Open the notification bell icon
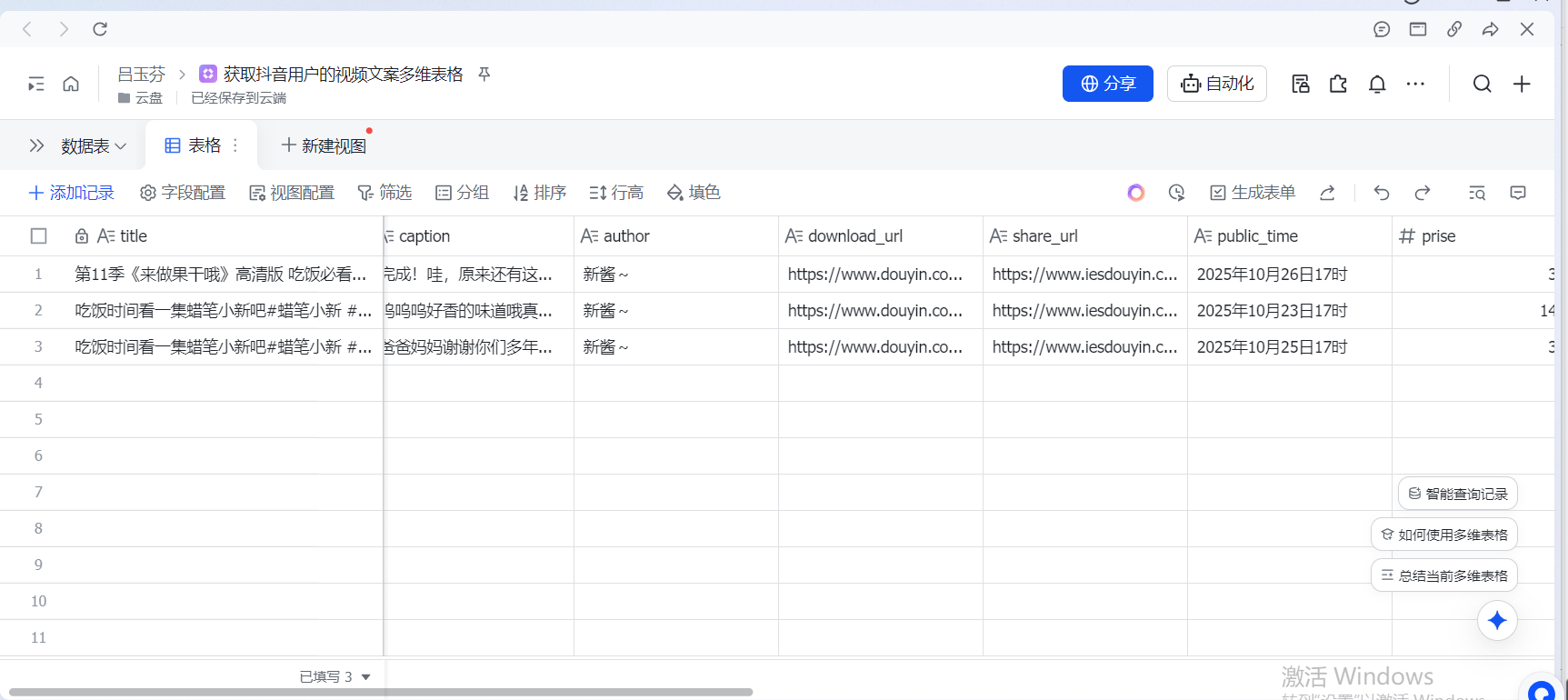This screenshot has width=1568, height=700. 1377,85
